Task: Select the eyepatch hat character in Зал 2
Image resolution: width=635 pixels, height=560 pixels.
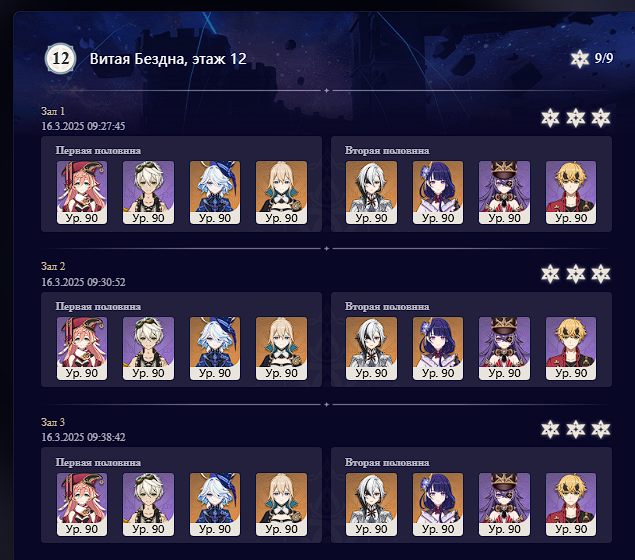Action: coord(504,348)
